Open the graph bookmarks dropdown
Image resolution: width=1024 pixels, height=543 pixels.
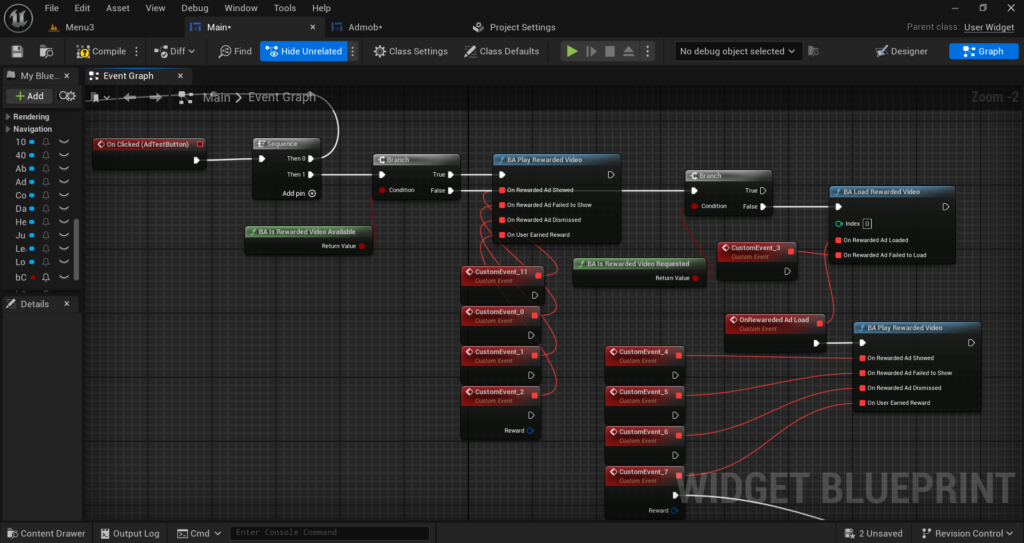(x=100, y=97)
